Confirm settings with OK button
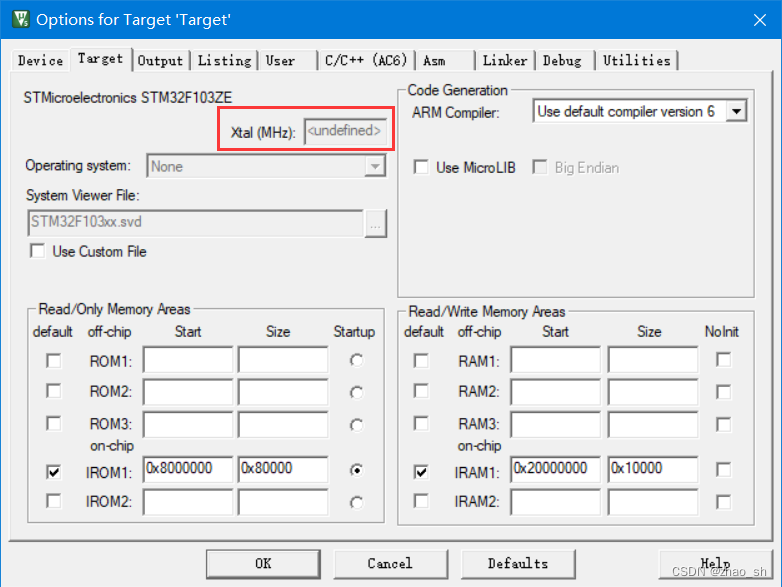782x587 pixels. [263, 564]
